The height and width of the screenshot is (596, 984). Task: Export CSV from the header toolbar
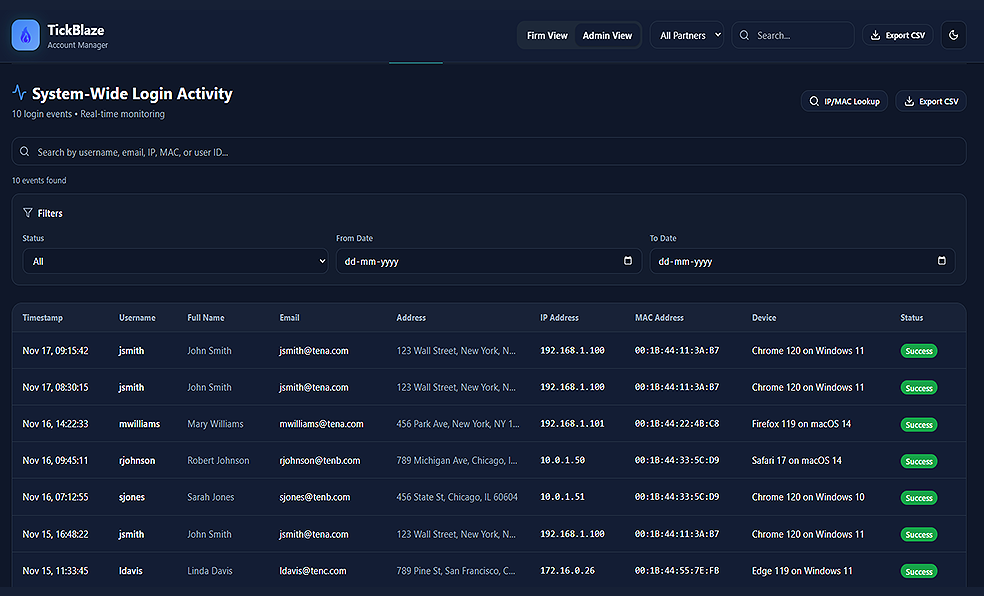pos(898,36)
